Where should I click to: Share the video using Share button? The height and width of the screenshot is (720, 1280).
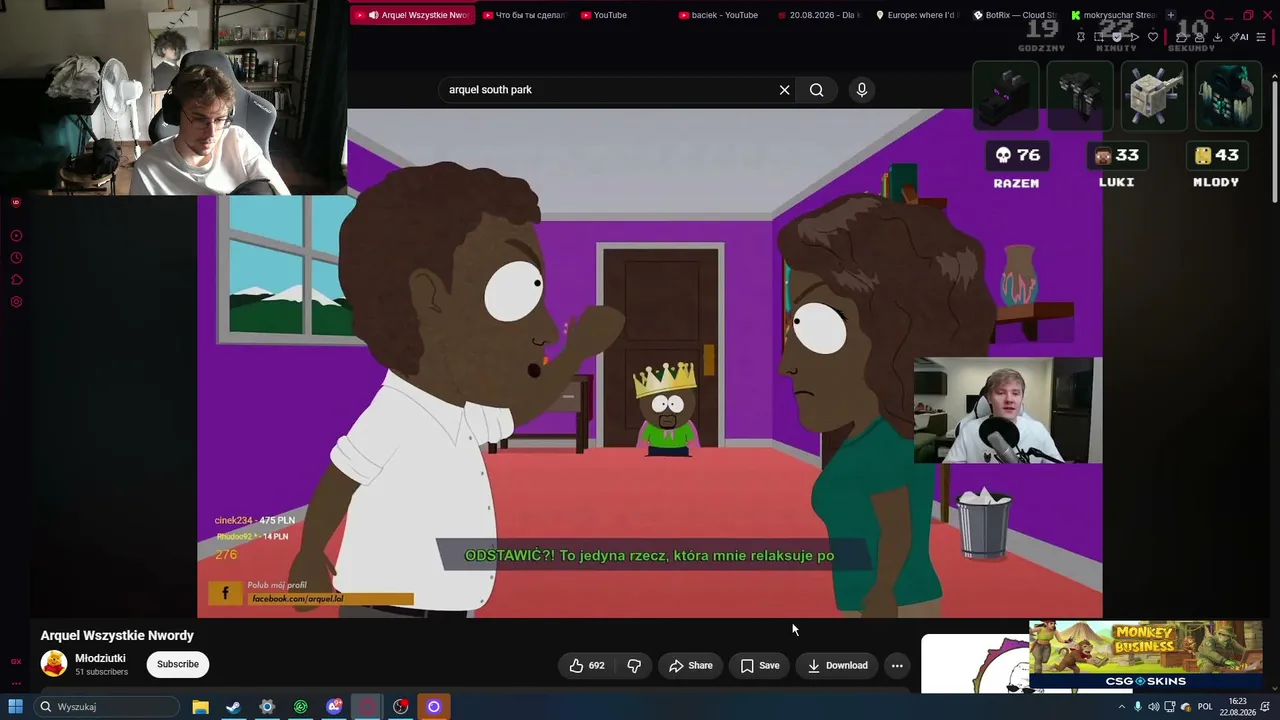tap(691, 666)
